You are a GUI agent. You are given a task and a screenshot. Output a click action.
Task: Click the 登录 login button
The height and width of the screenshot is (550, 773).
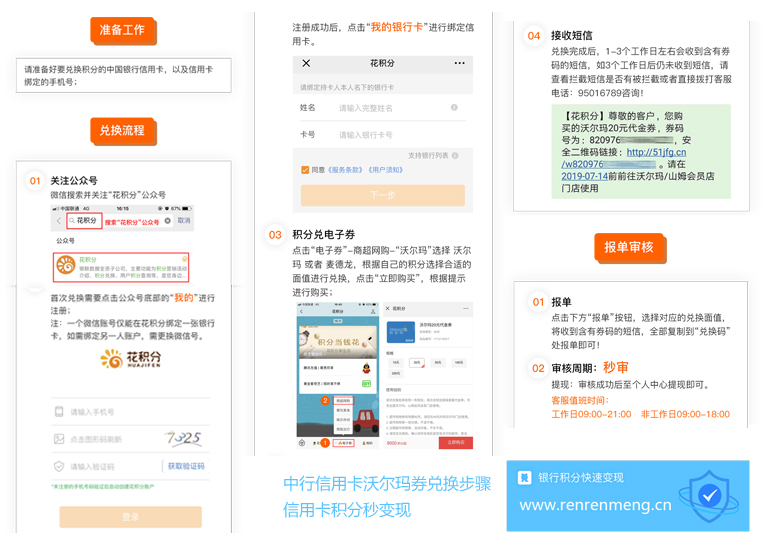click(131, 517)
